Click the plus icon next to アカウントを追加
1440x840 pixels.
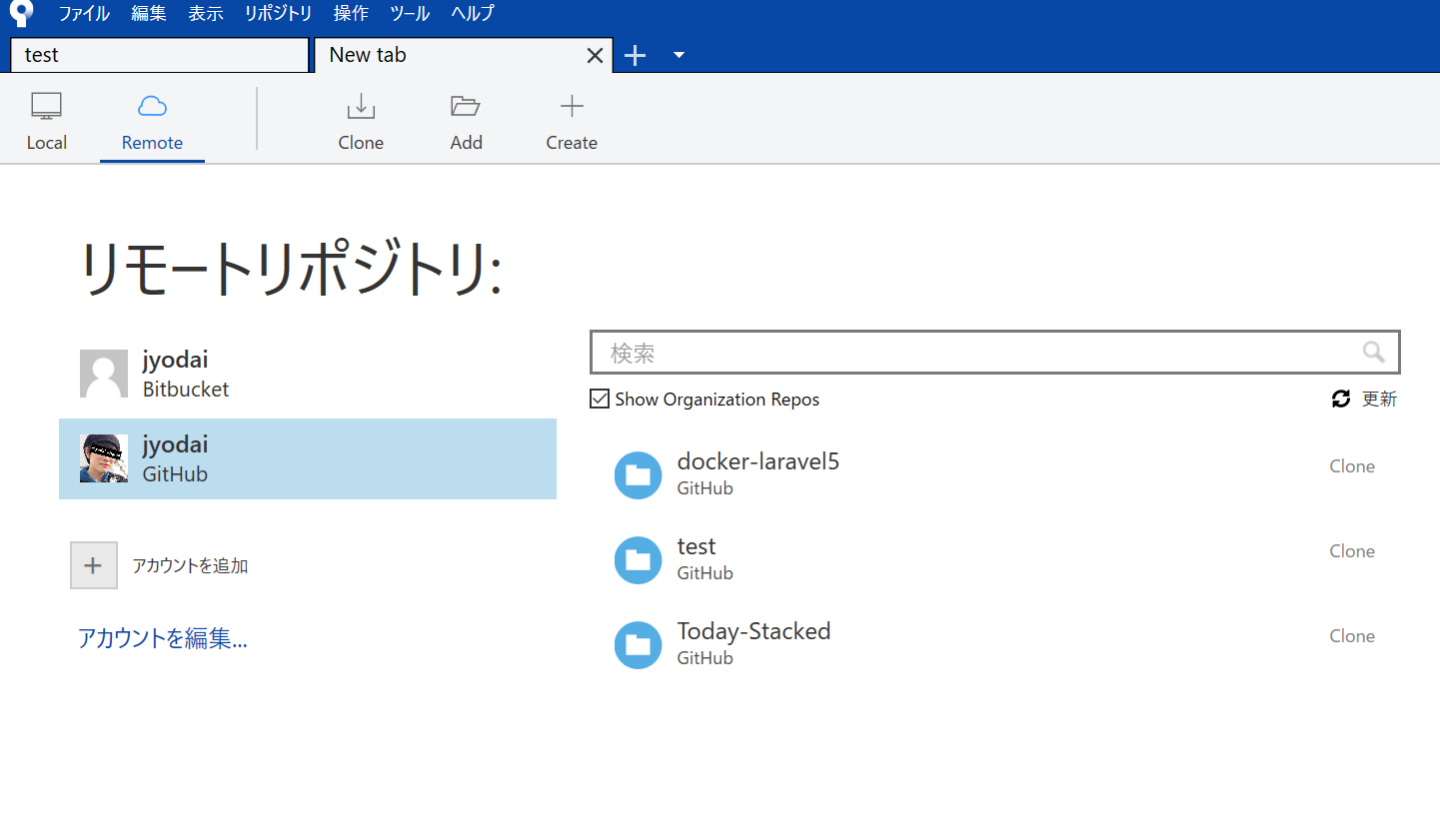[x=93, y=564]
